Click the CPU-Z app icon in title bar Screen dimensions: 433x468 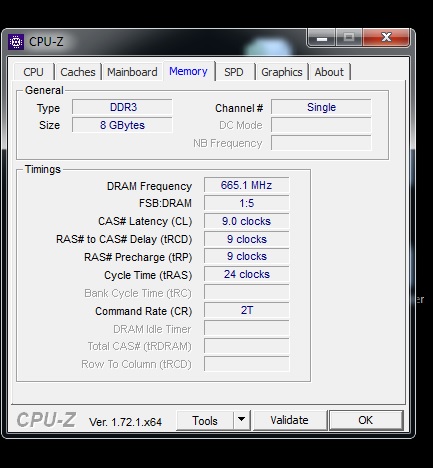(x=16, y=42)
